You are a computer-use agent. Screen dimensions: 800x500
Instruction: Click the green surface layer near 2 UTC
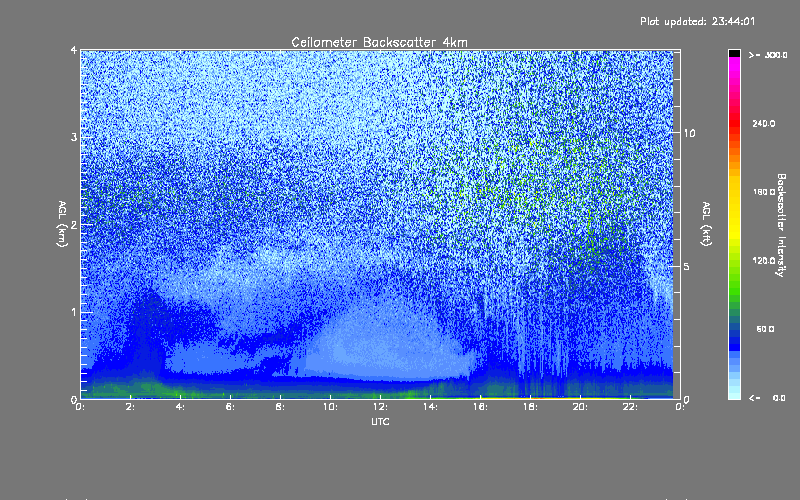(130, 390)
